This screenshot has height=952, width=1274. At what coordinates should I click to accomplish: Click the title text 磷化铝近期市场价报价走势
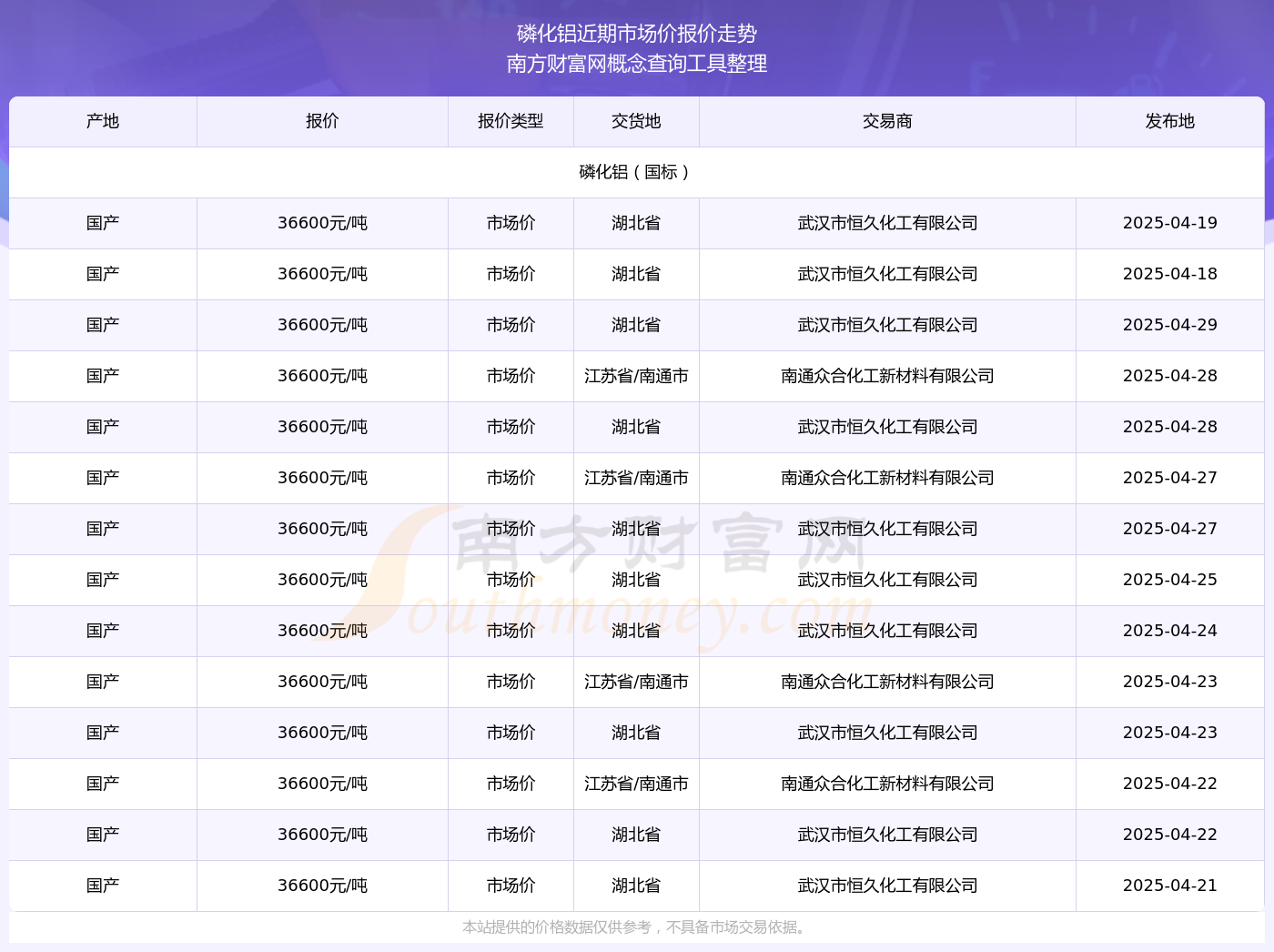click(x=637, y=34)
